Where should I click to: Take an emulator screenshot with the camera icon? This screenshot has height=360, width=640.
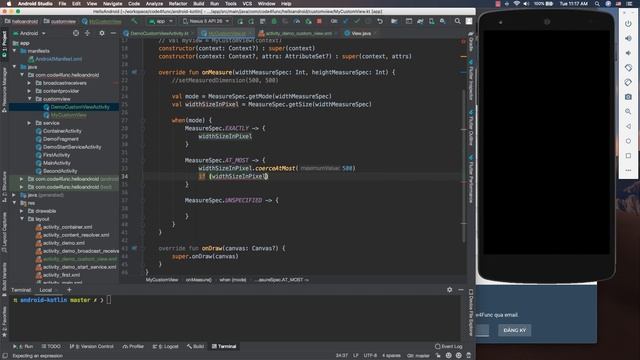click(x=628, y=97)
